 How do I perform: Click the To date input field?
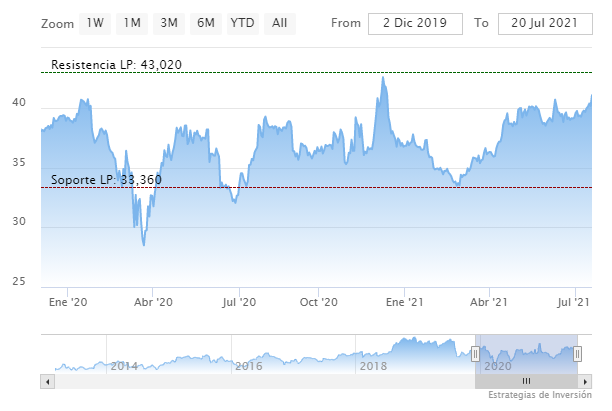(x=539, y=23)
